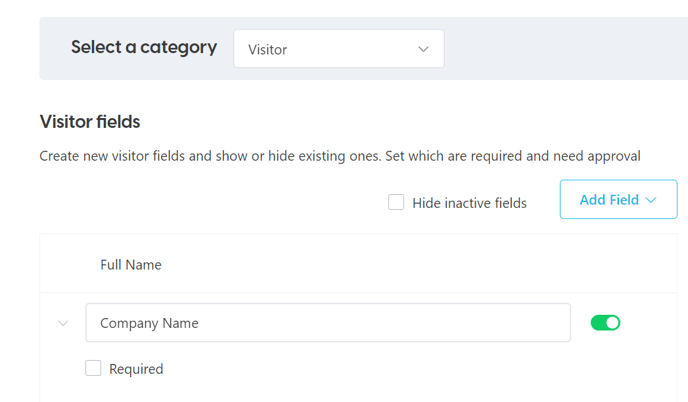Check the Required checkbox
Screen dimensions: 688x402
[x=93, y=368]
